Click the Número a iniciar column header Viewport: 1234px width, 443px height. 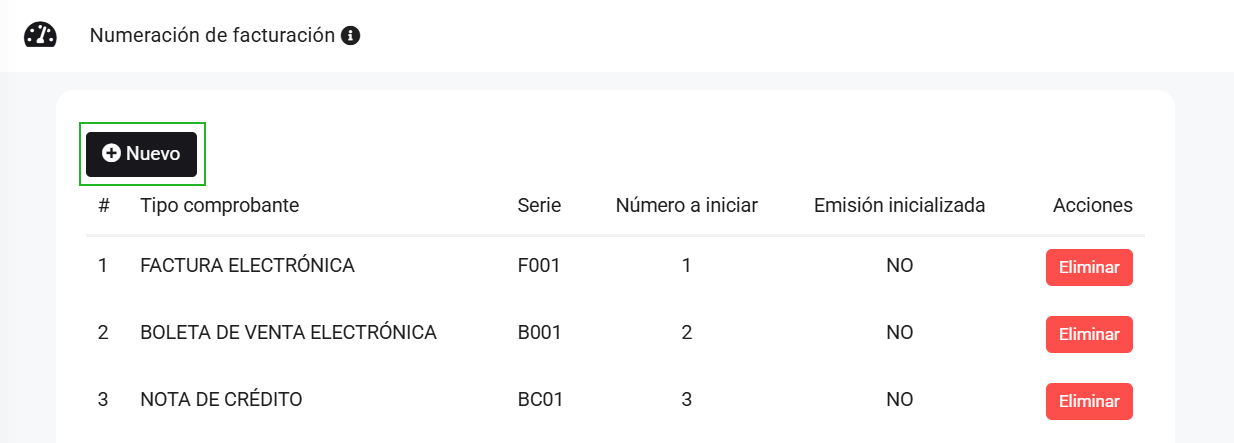pos(686,205)
